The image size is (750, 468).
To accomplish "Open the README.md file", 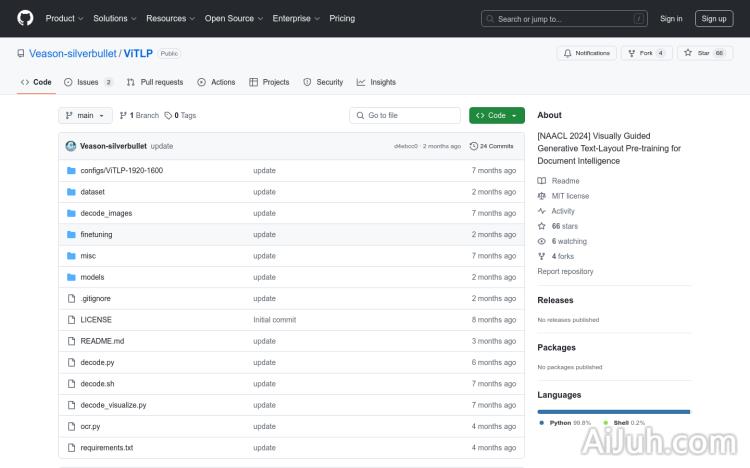I will tap(102, 341).
